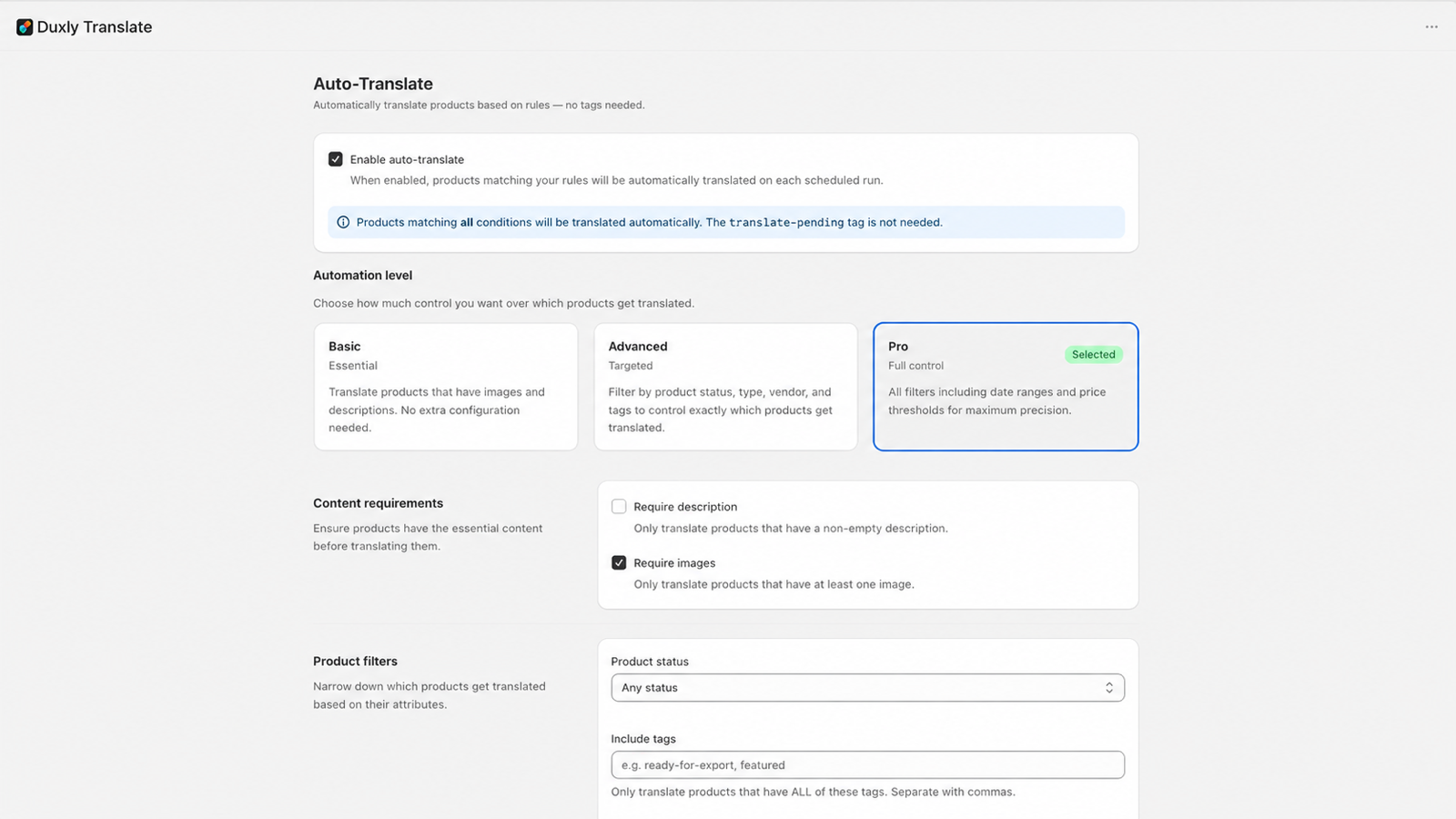Click the Enable auto-translate label
The image size is (1456, 819).
[407, 159]
